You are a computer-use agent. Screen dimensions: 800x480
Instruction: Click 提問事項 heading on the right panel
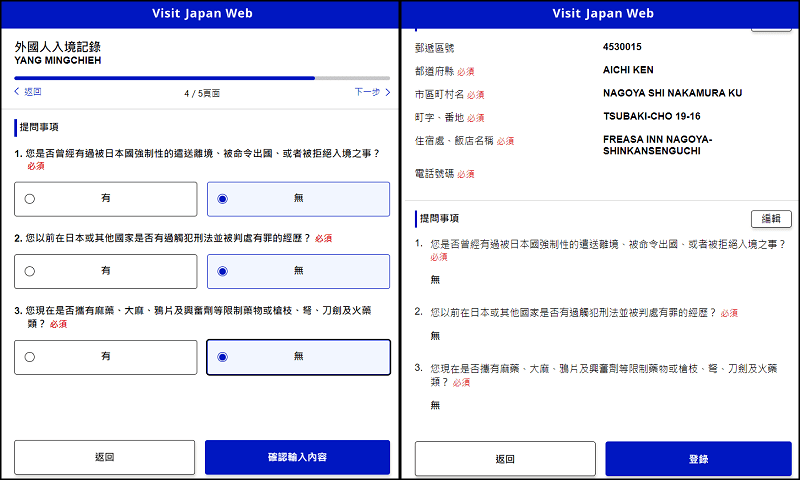(x=439, y=219)
